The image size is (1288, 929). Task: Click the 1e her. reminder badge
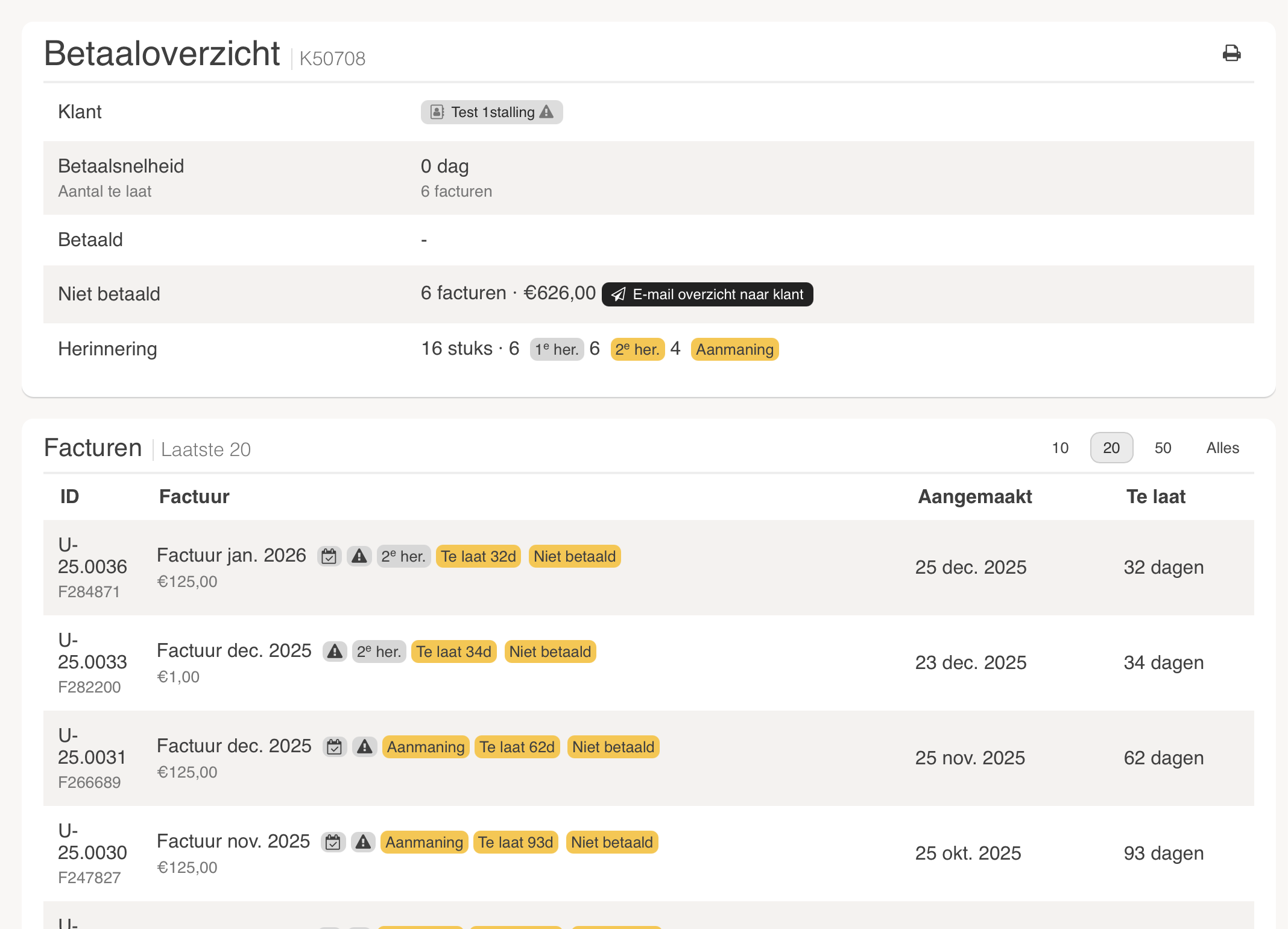pyautogui.click(x=557, y=349)
